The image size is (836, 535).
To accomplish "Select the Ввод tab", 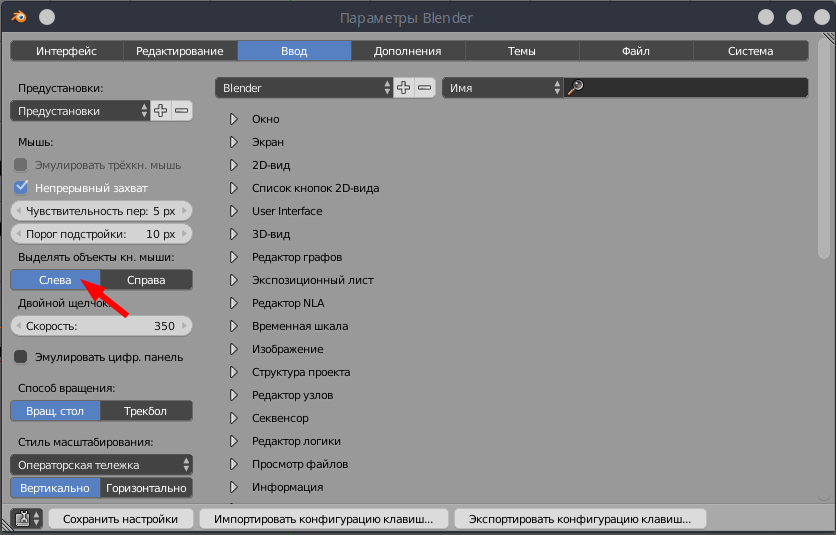I will pyautogui.click(x=294, y=51).
